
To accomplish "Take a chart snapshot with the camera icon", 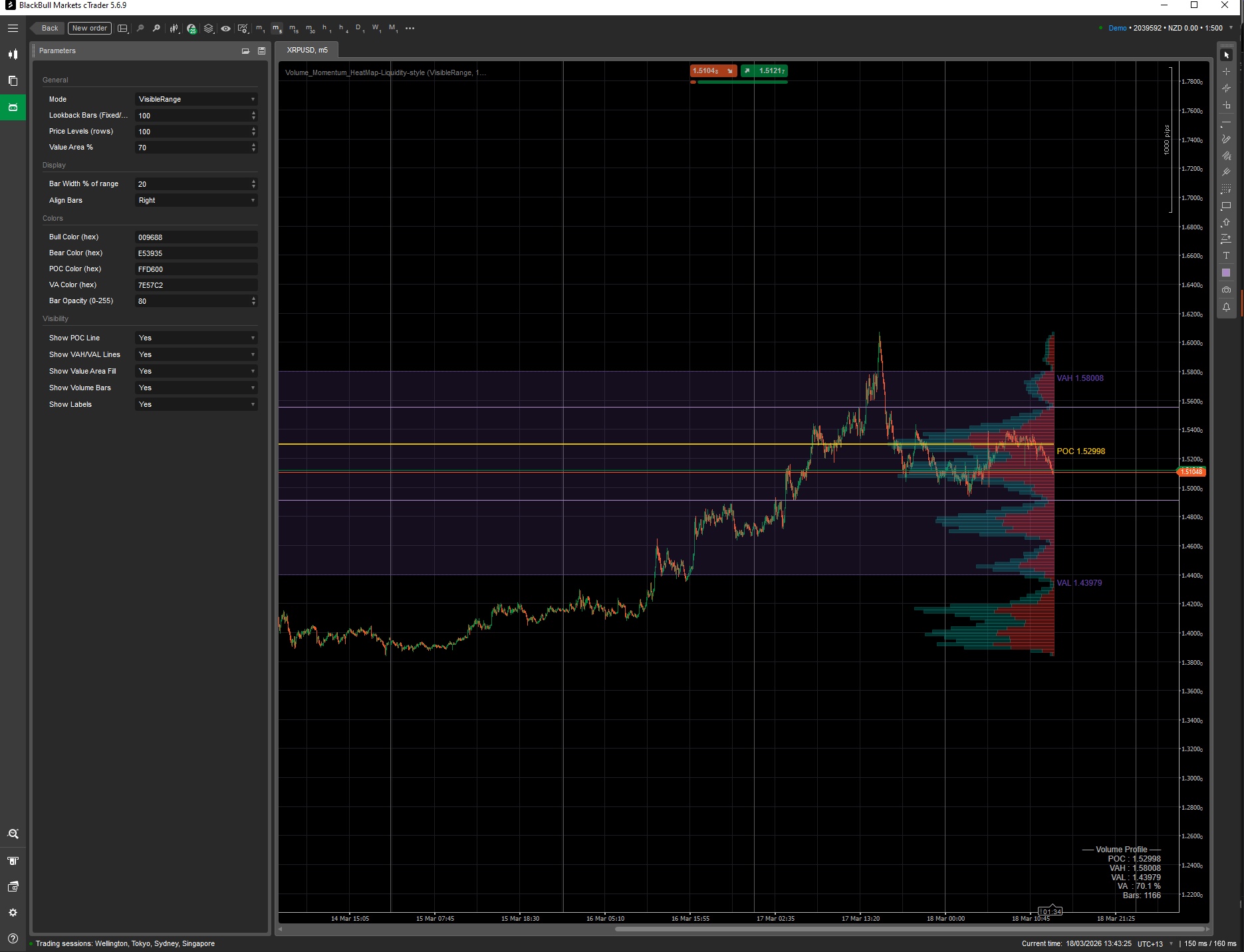I will tap(1227, 290).
